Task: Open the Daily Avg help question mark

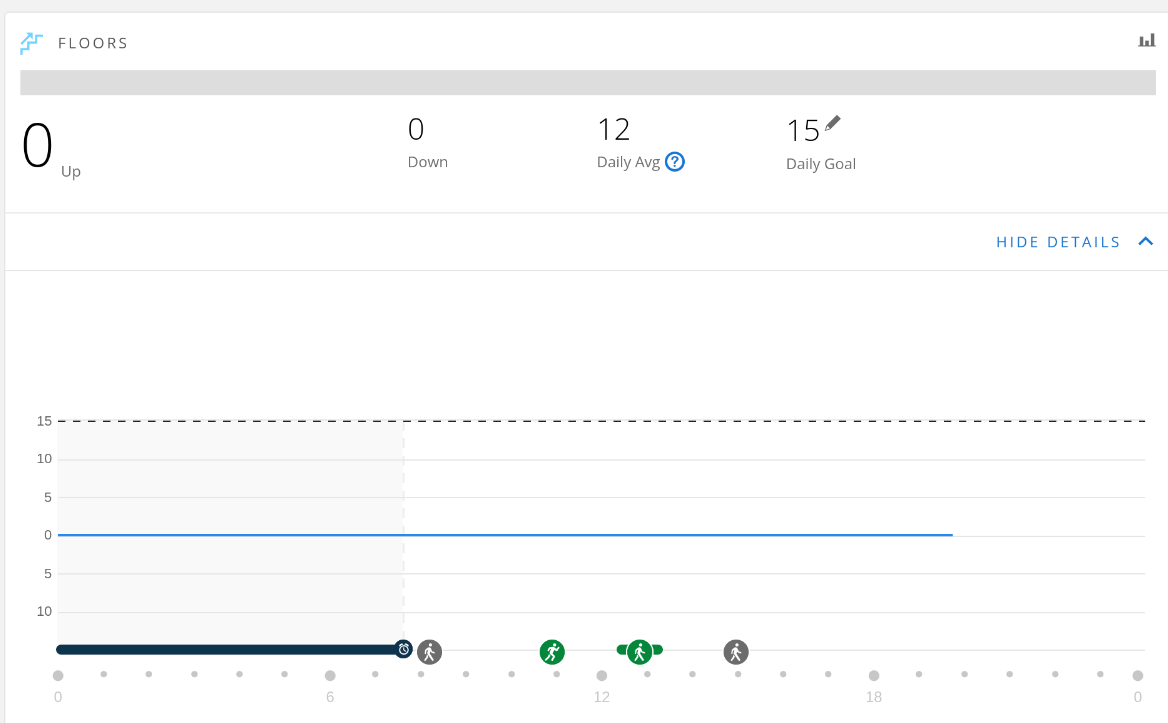Action: coord(675,162)
